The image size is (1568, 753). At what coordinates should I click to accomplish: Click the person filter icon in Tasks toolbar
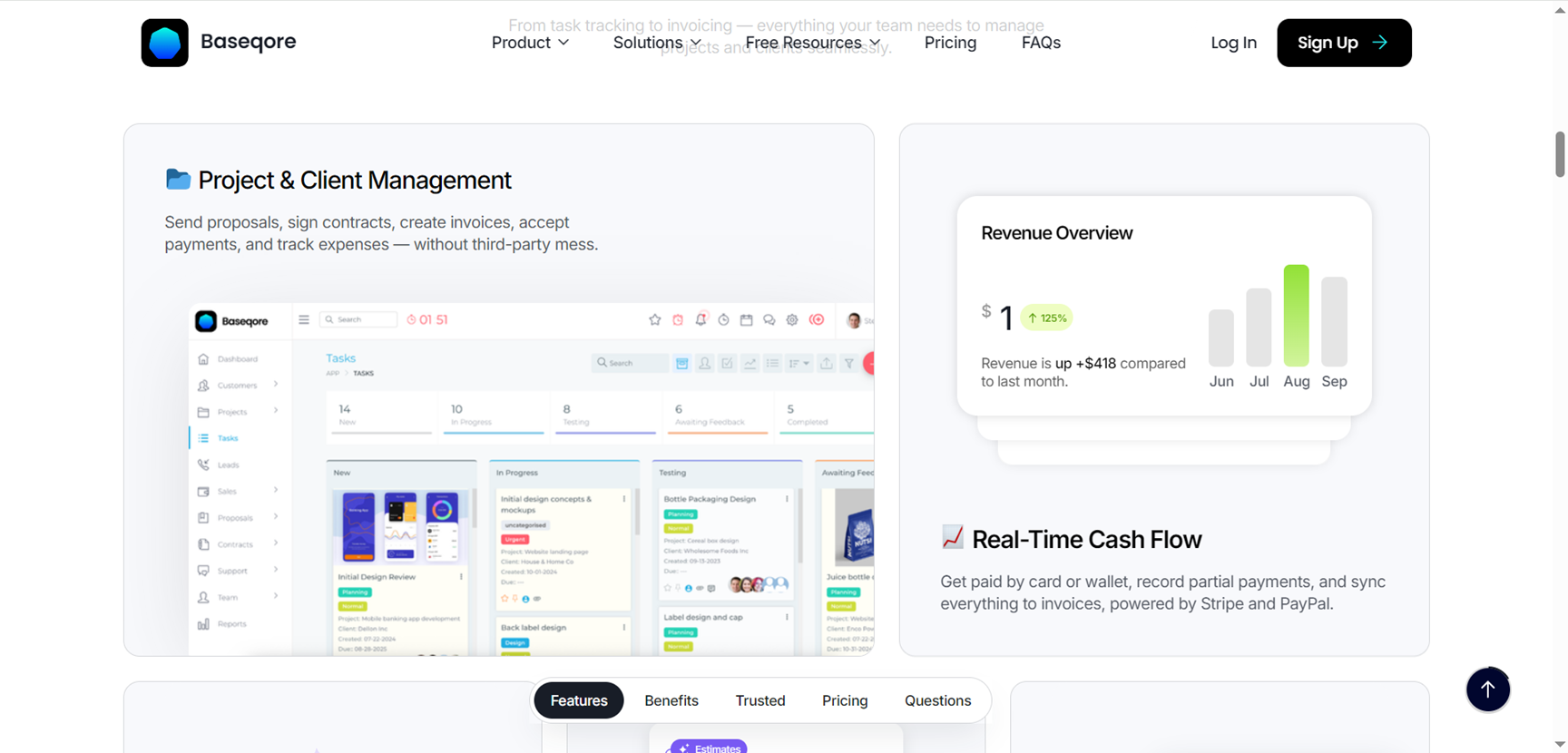point(704,363)
